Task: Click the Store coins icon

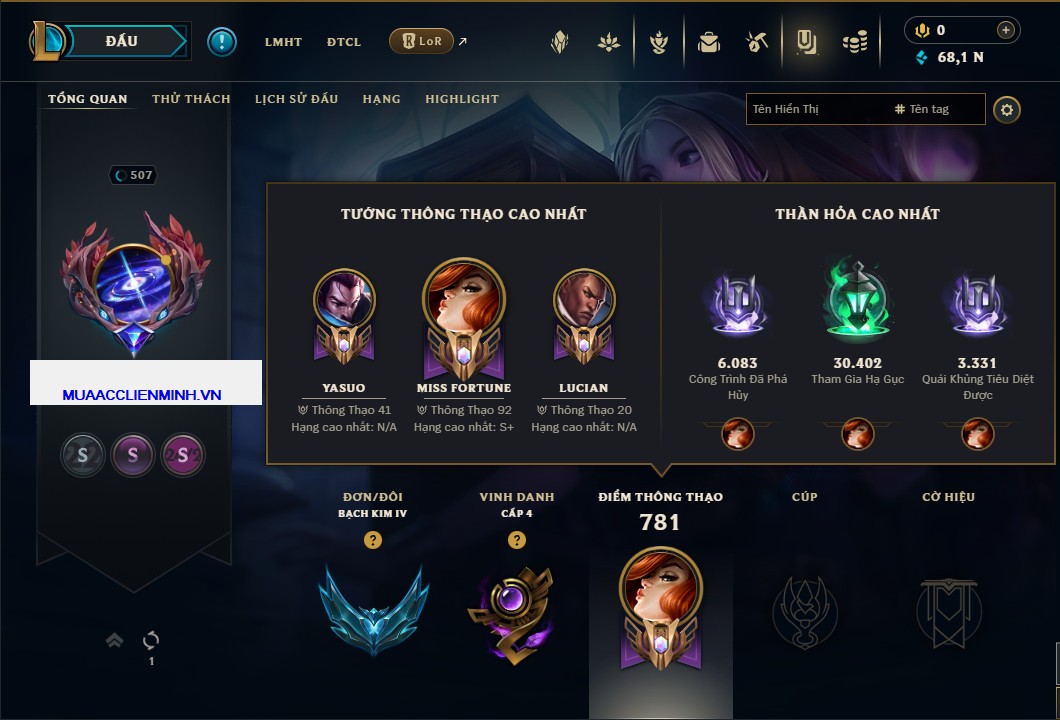Action: pos(855,43)
